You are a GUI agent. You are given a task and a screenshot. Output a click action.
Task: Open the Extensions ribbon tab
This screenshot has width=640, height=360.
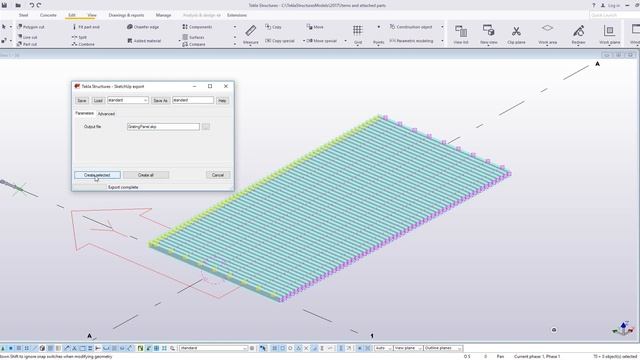point(237,15)
